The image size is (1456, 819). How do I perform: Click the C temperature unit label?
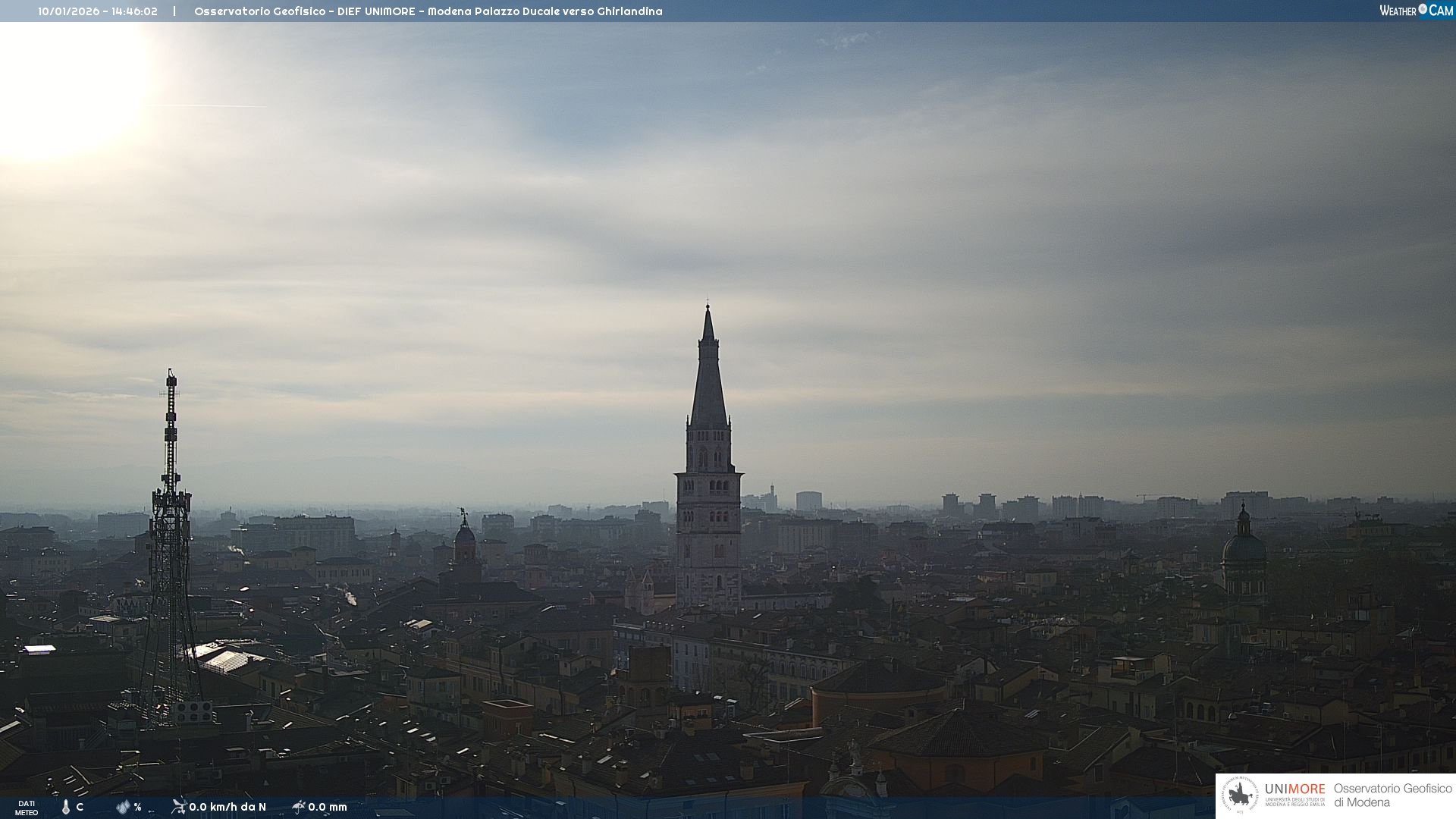click(80, 807)
